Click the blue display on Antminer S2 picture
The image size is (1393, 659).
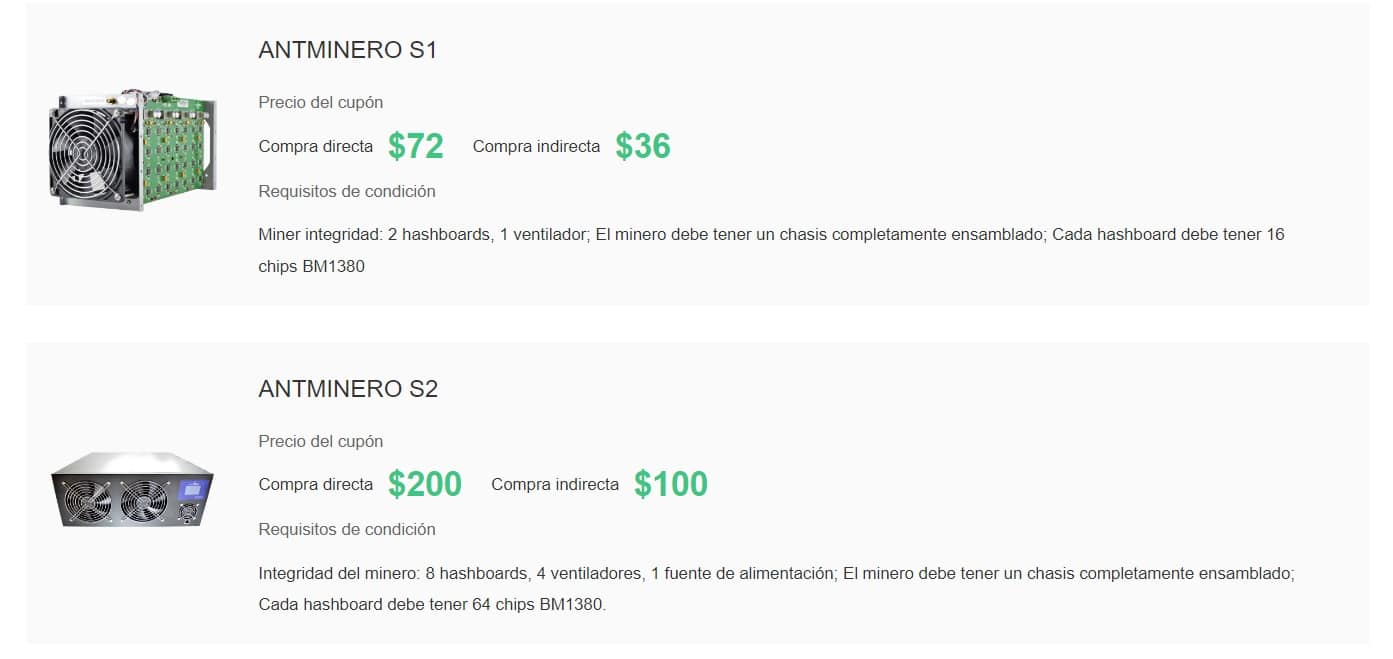(191, 490)
